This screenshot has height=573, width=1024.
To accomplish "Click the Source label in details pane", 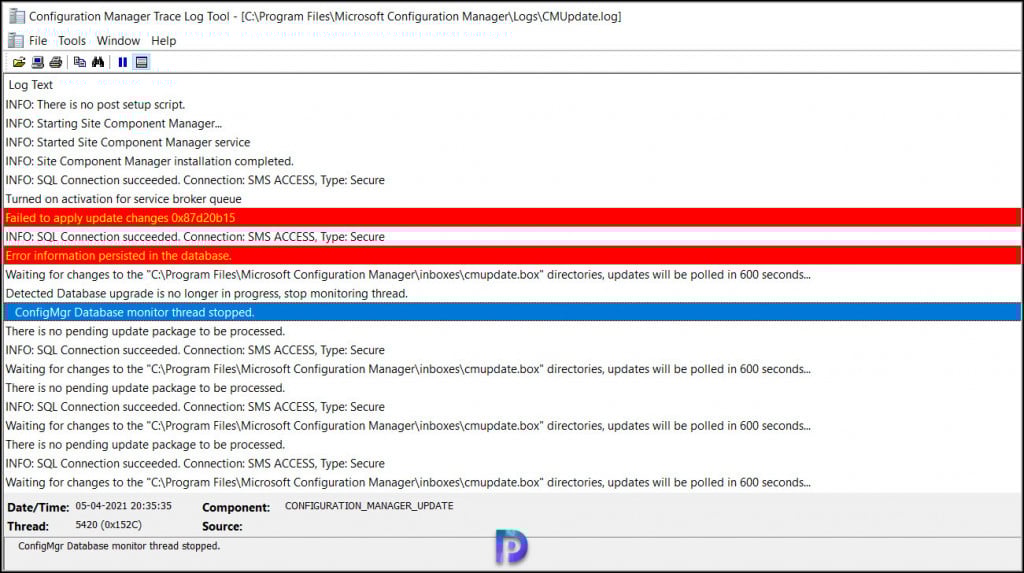I will point(222,526).
